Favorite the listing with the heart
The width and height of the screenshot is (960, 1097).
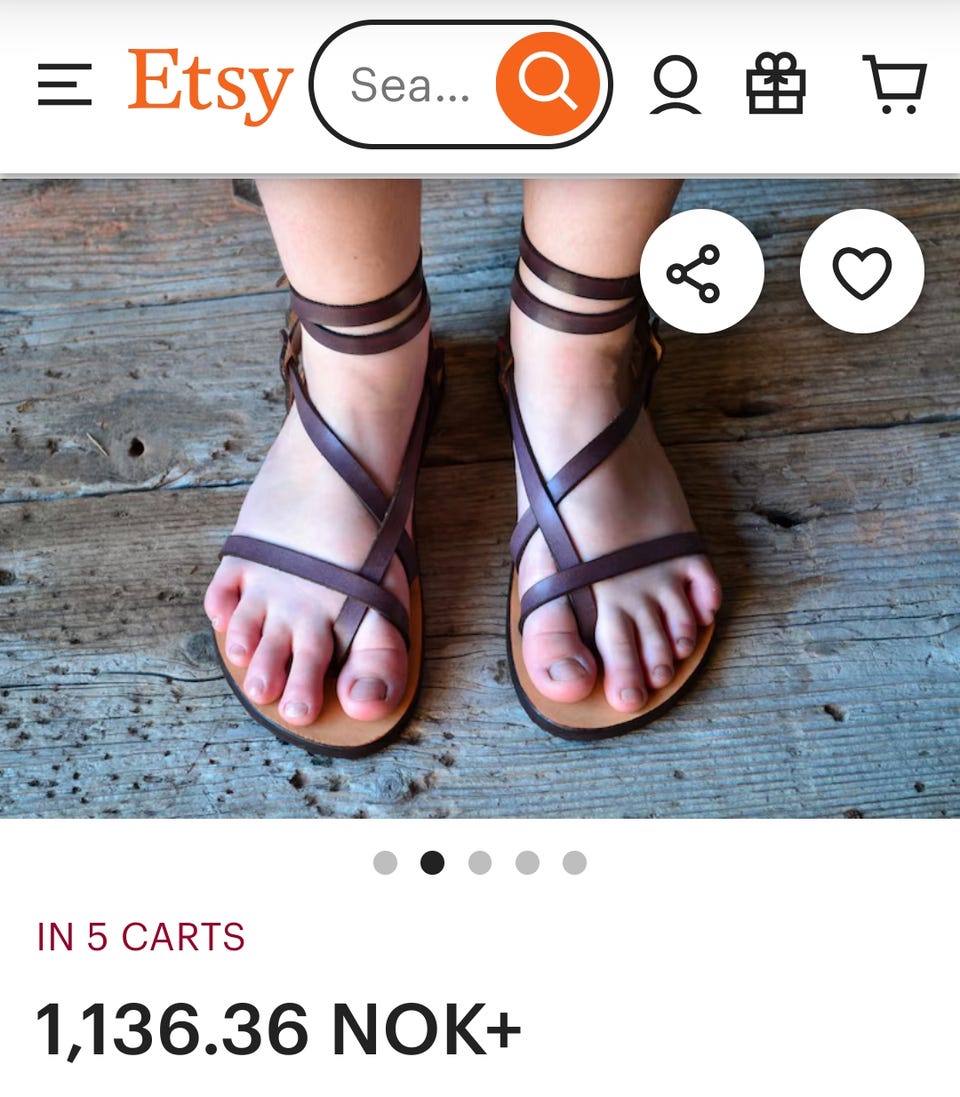861,271
